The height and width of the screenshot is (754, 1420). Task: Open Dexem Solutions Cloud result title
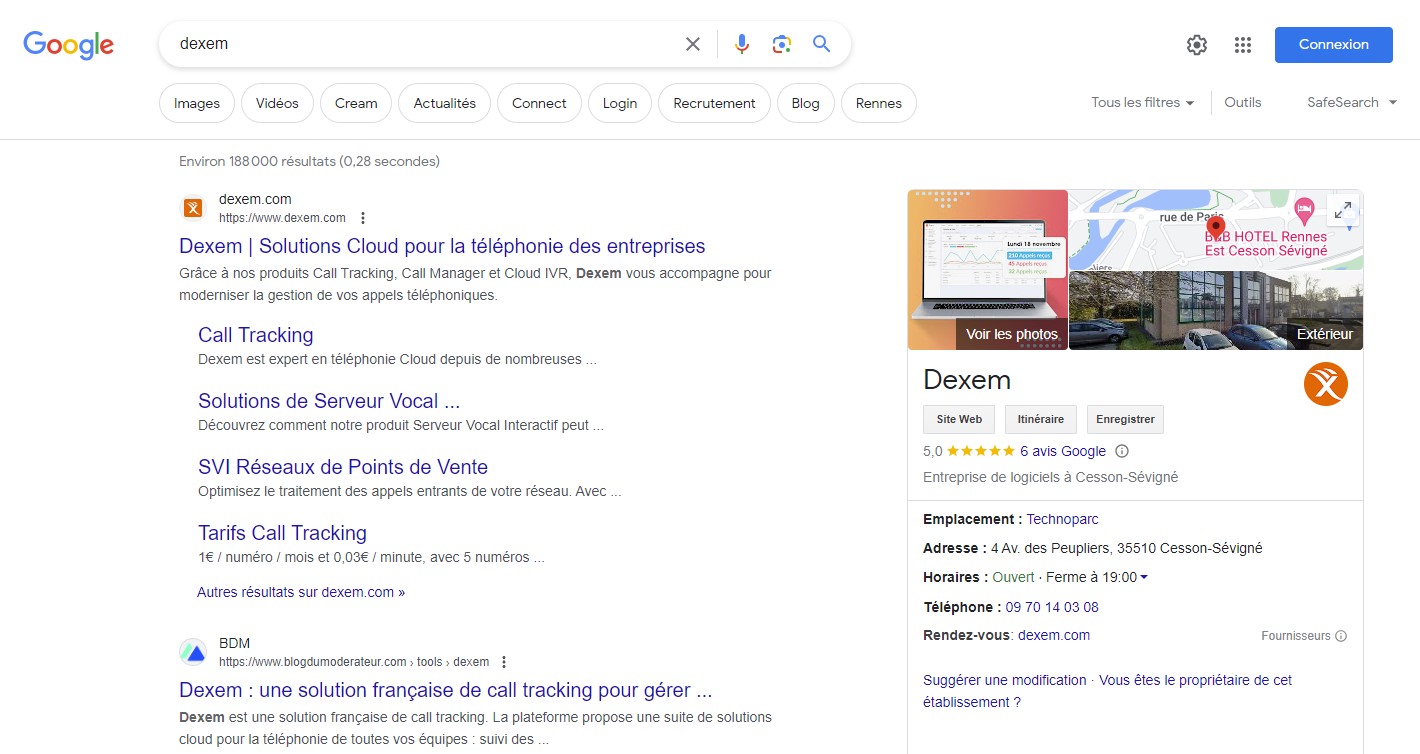tap(442, 246)
